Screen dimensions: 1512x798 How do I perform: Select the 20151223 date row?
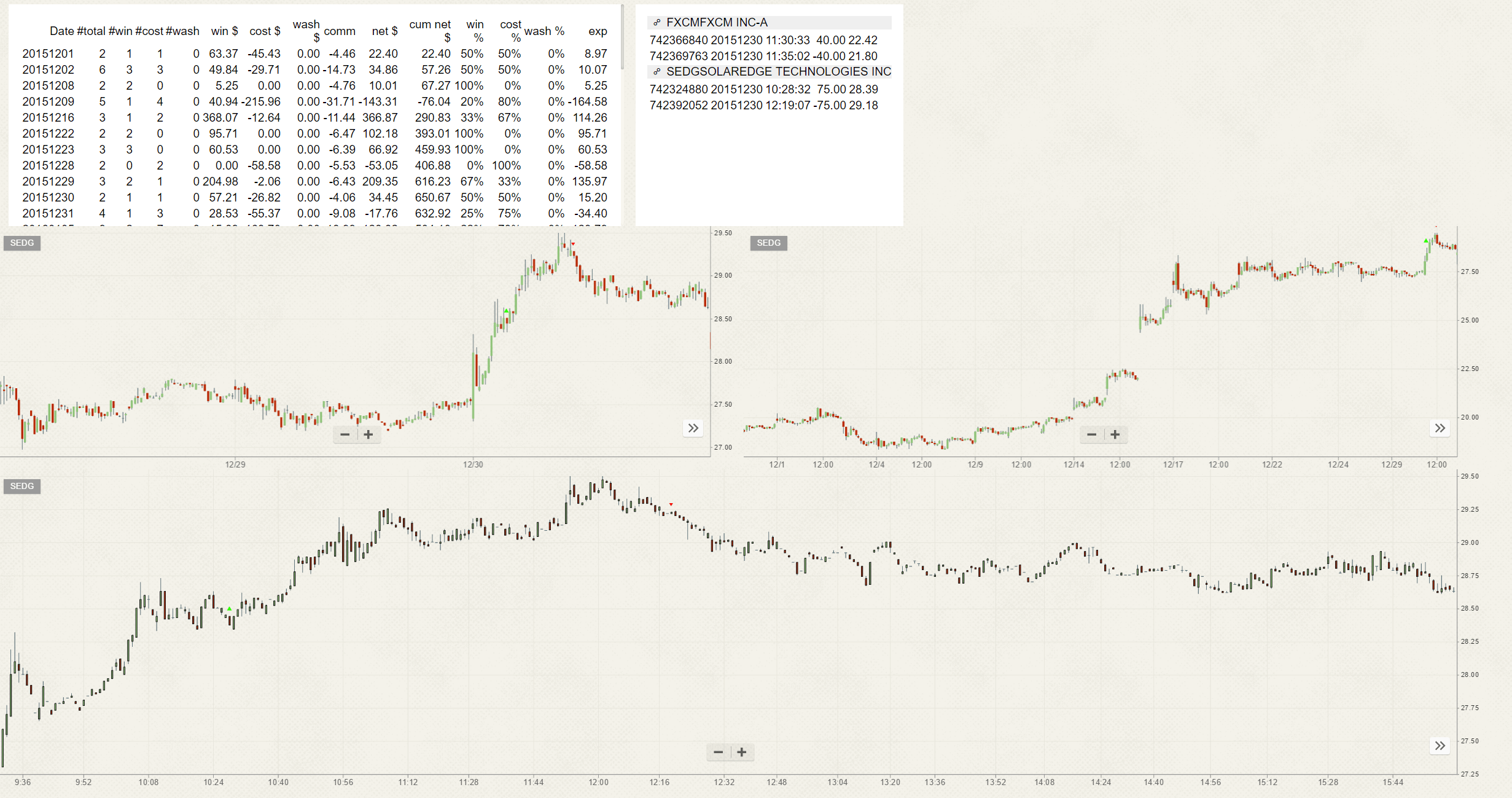click(x=314, y=149)
